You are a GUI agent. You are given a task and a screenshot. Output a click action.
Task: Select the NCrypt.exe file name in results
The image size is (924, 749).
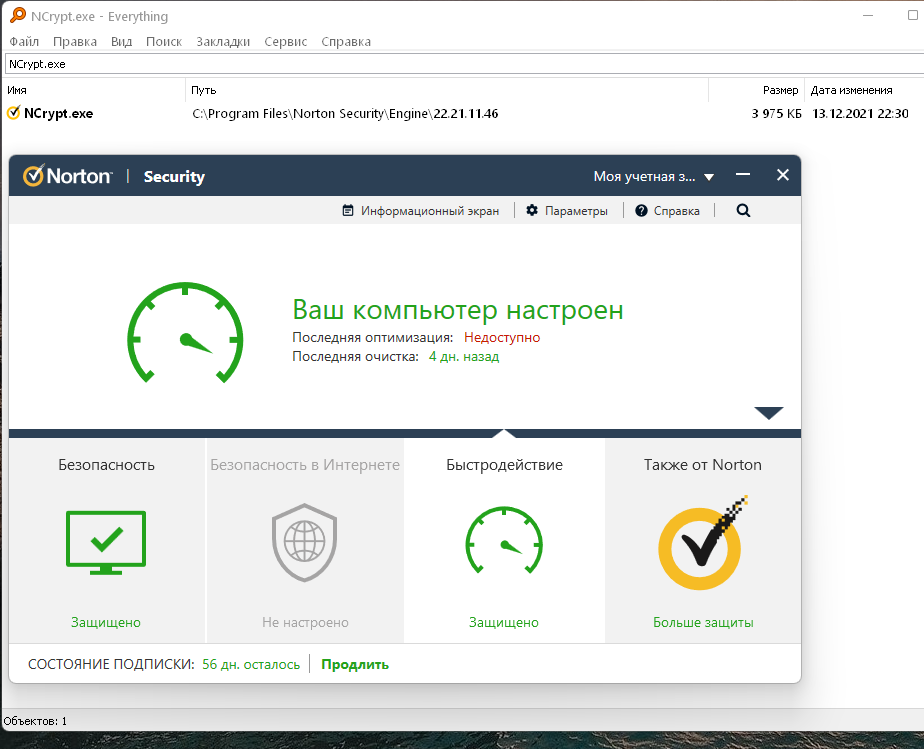point(58,113)
